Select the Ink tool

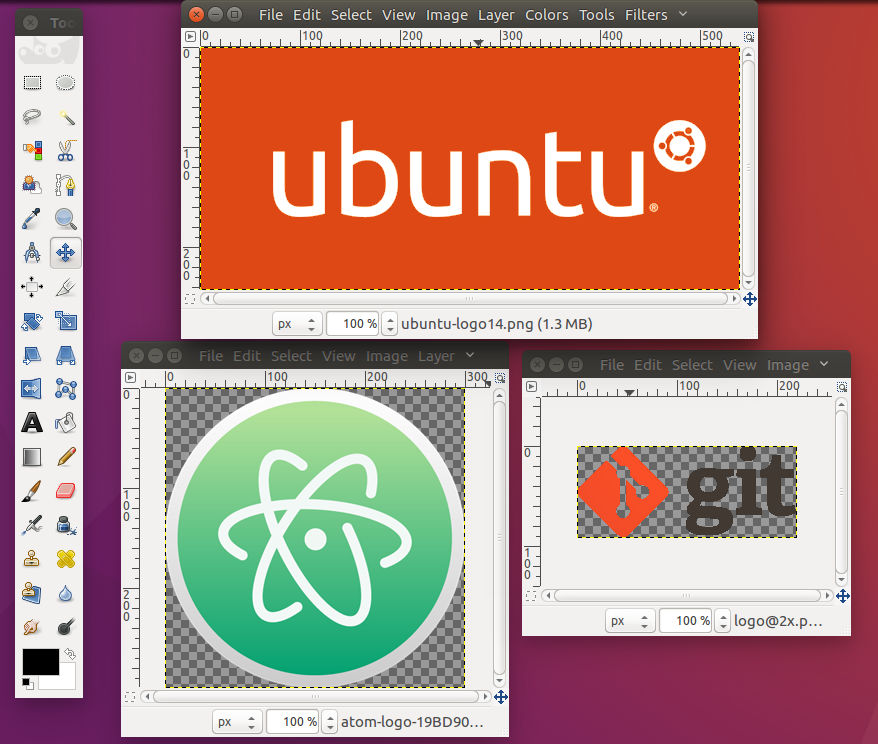pos(66,525)
